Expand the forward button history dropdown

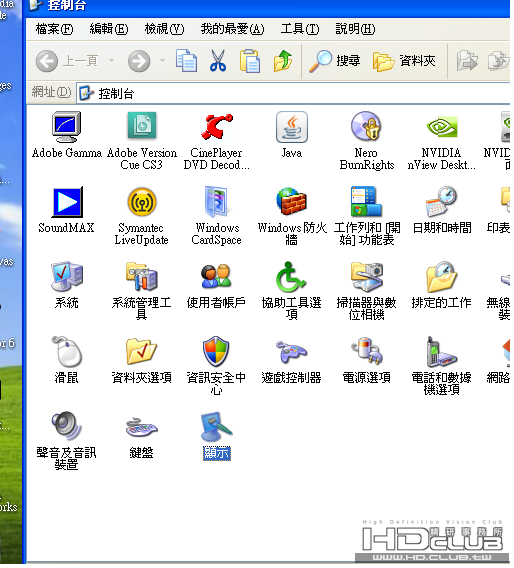(163, 60)
